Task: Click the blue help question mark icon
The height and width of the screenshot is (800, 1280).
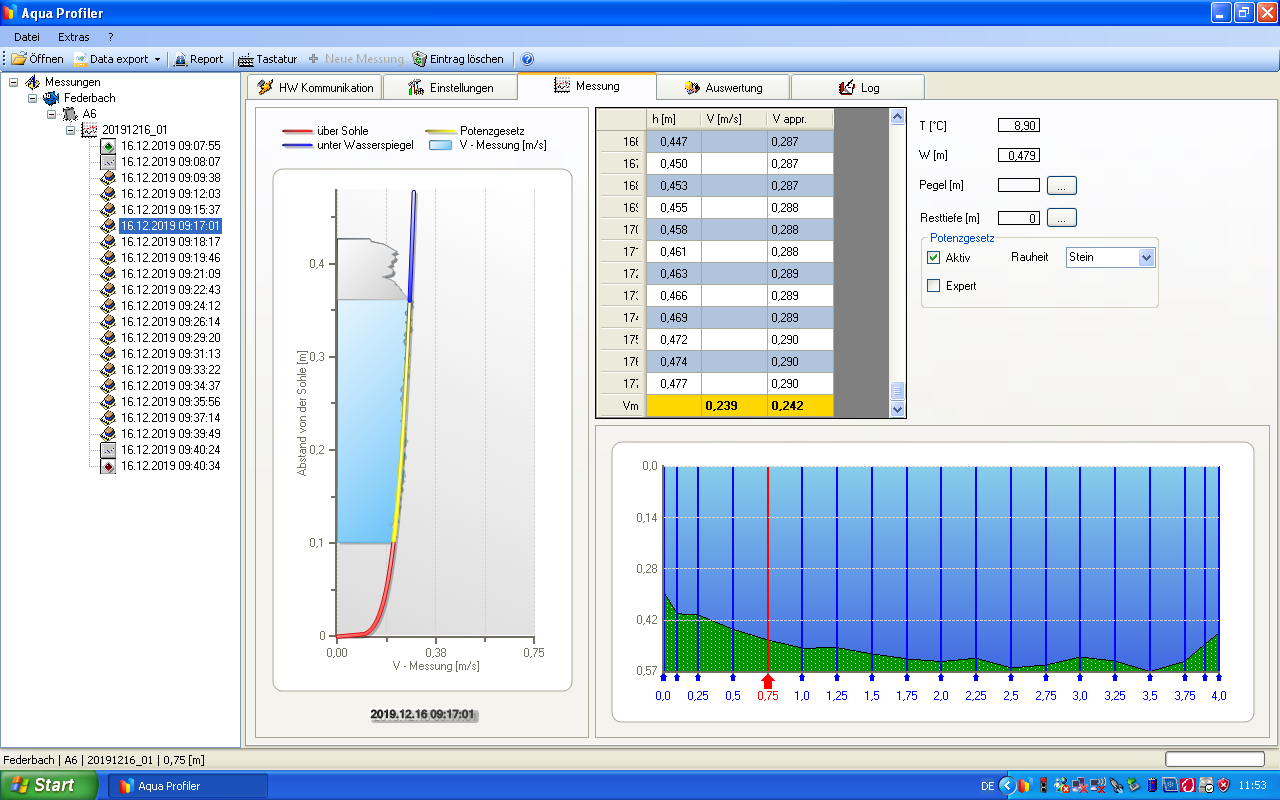Action: [528, 59]
